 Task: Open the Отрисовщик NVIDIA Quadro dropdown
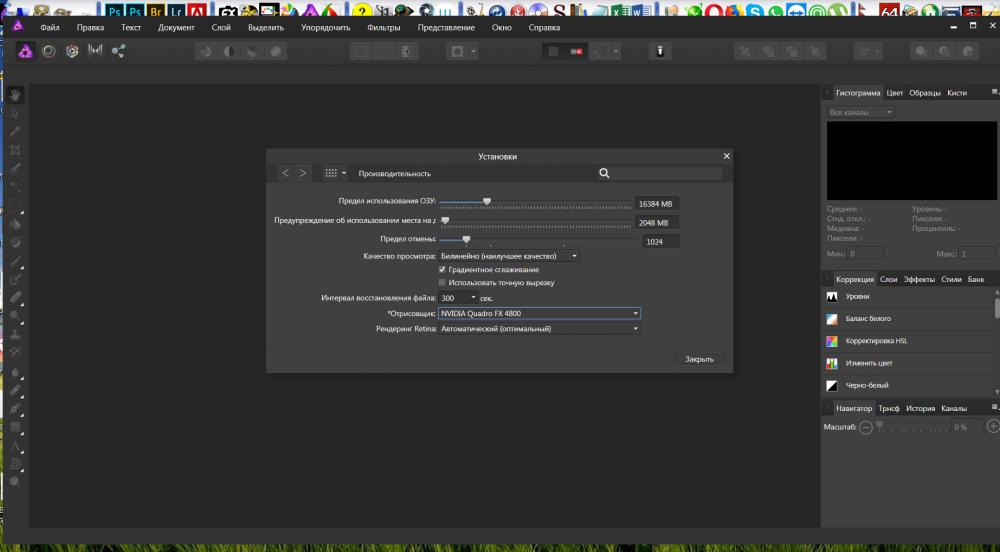[539, 314]
